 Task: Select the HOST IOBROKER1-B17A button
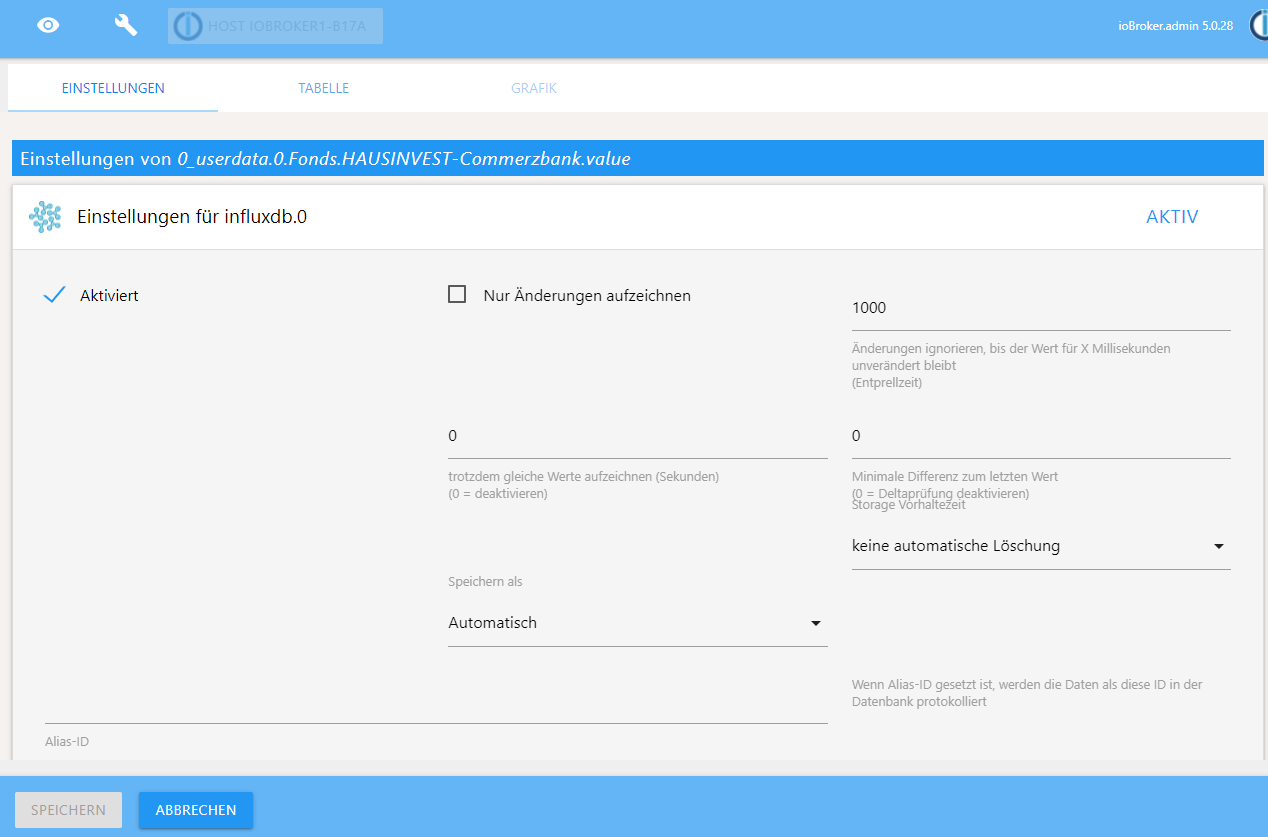[x=275, y=26]
